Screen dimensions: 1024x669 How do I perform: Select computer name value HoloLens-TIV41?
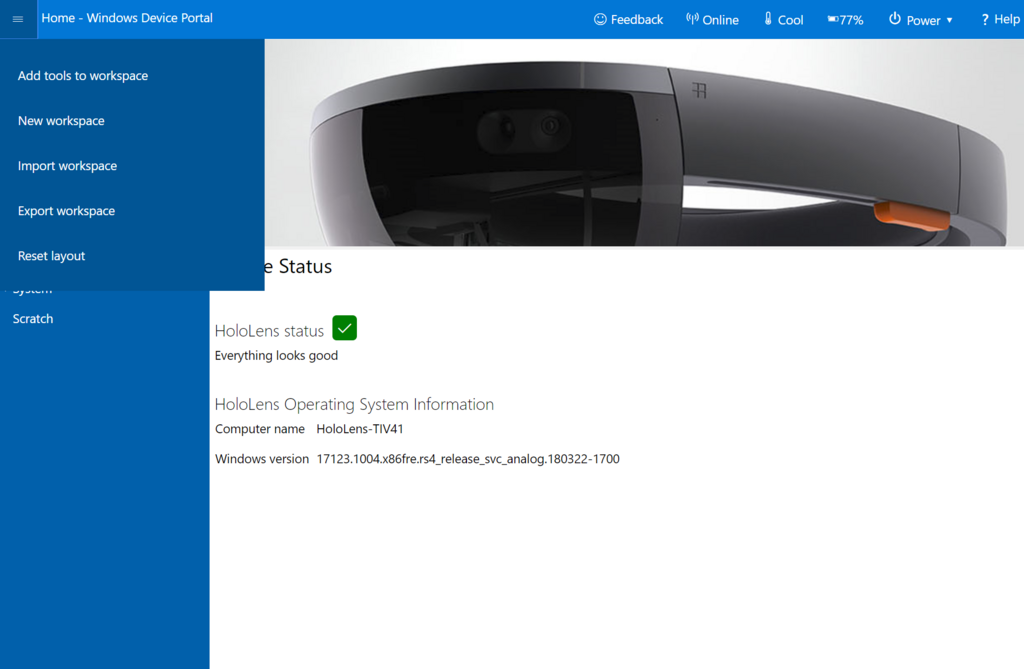(x=360, y=429)
